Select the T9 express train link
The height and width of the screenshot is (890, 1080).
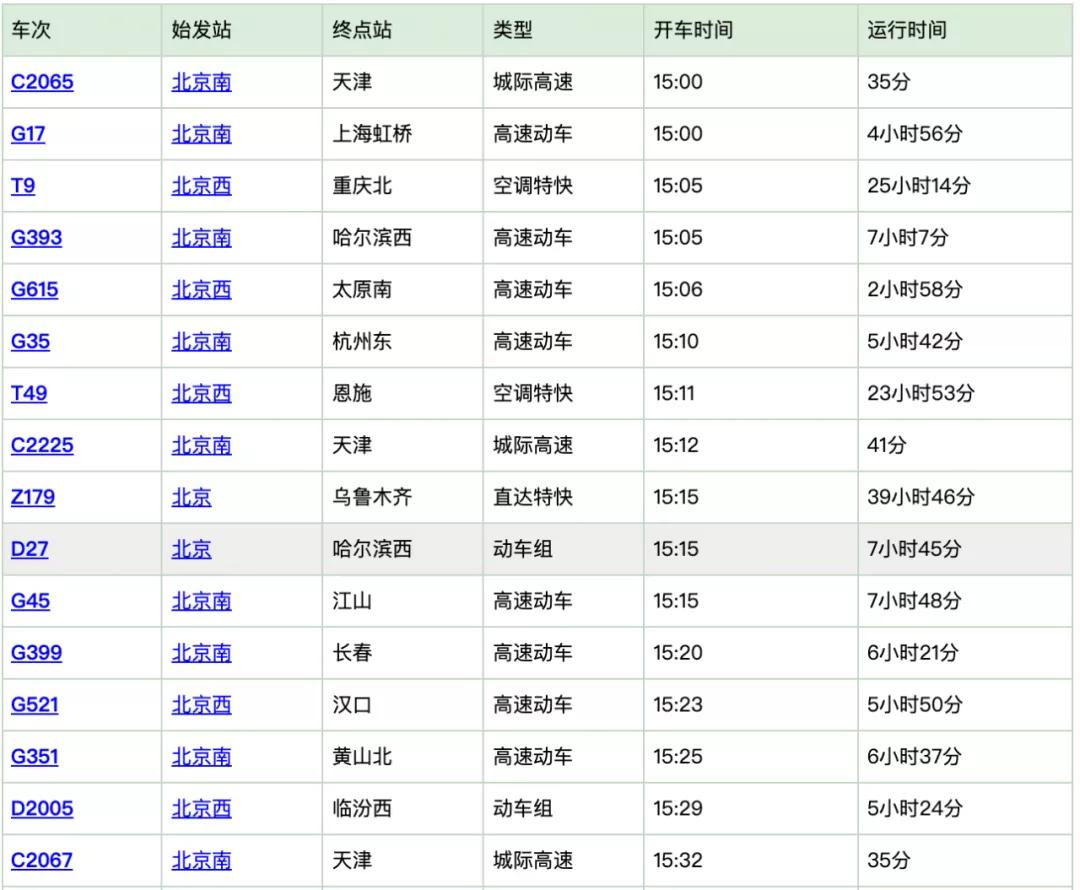point(25,186)
